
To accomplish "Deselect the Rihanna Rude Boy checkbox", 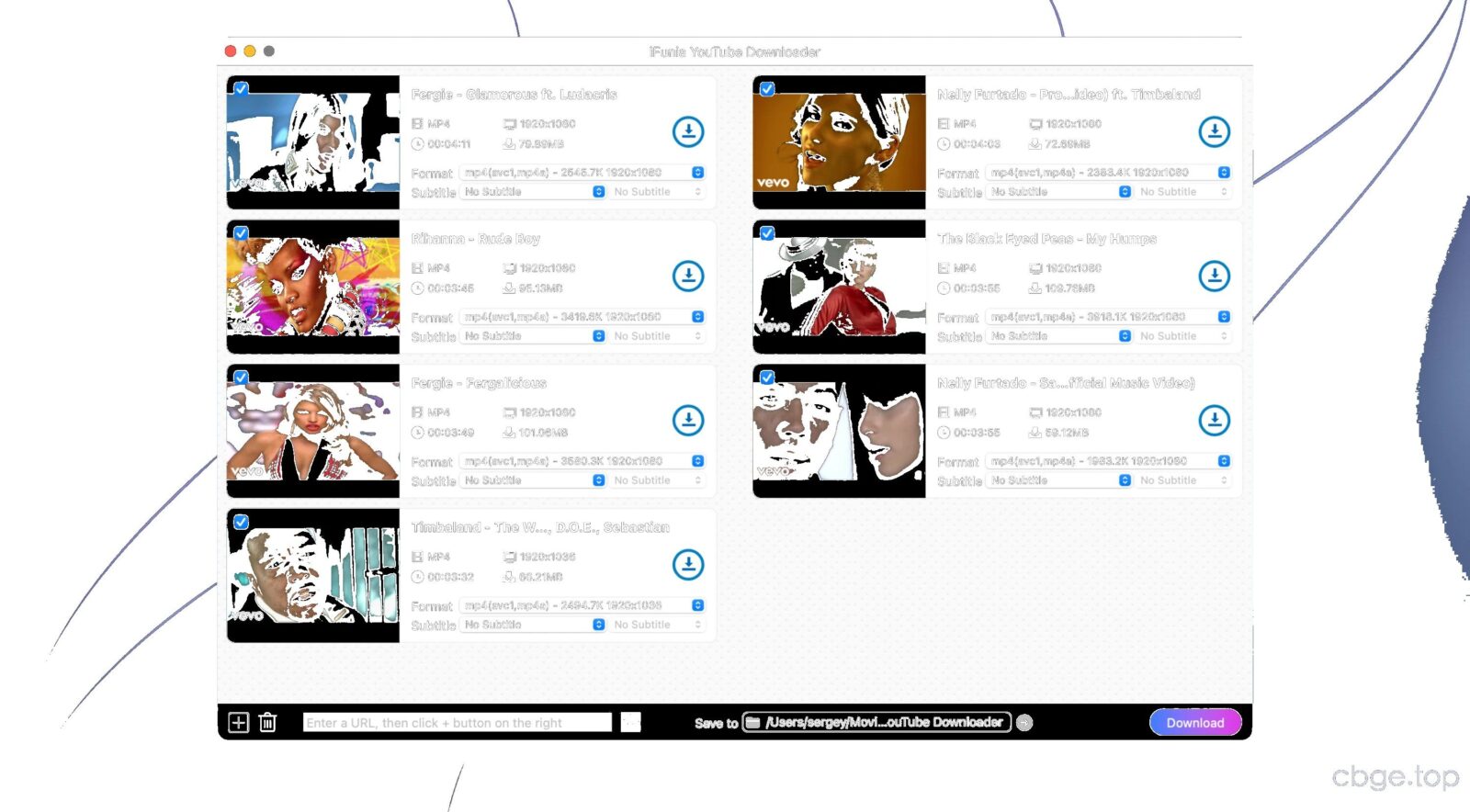I will coord(241,233).
